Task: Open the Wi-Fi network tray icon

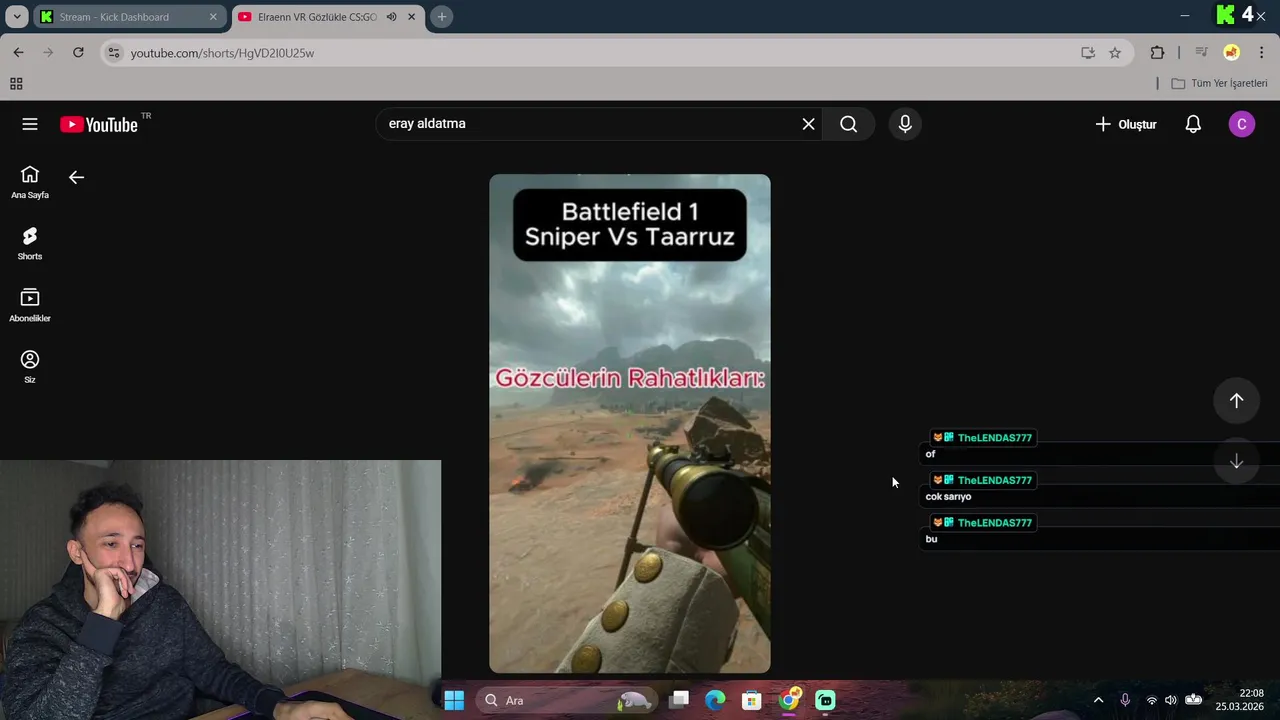Action: coord(1152,700)
